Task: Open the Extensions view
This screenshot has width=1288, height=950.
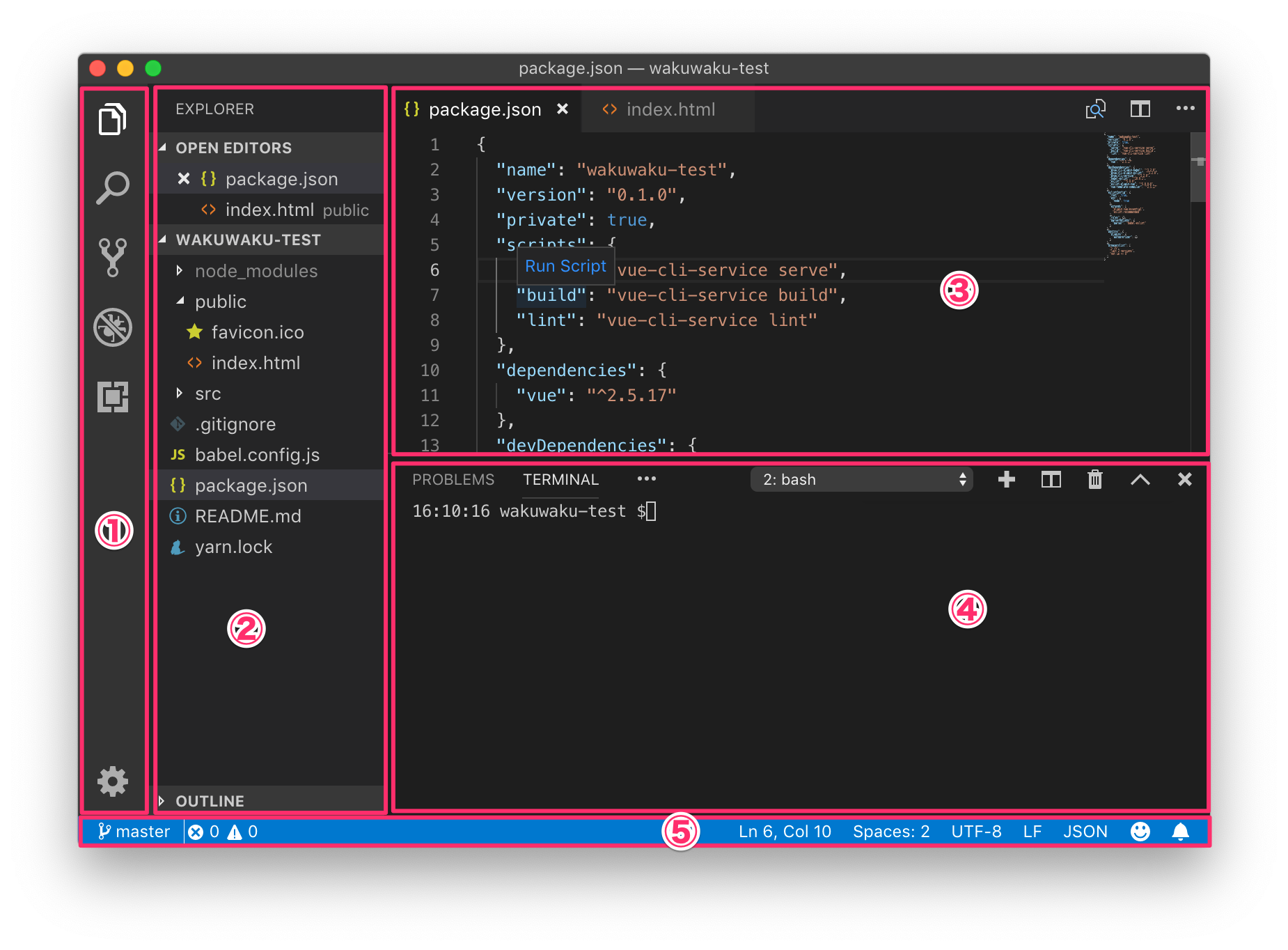Action: click(113, 397)
